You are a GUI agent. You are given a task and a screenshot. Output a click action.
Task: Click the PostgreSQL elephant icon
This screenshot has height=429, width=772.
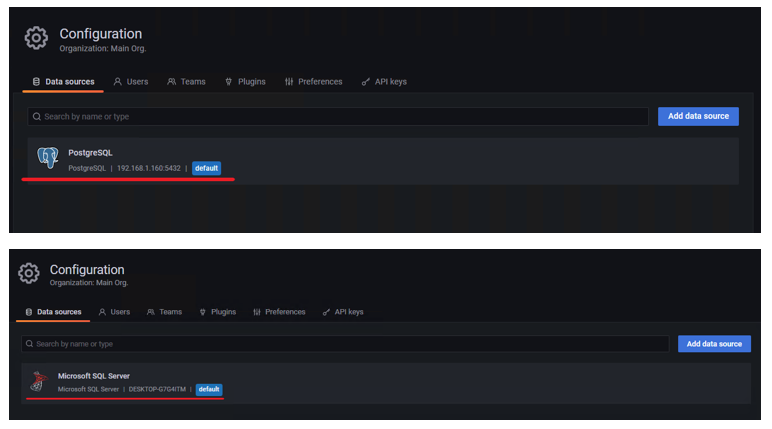tap(48, 158)
